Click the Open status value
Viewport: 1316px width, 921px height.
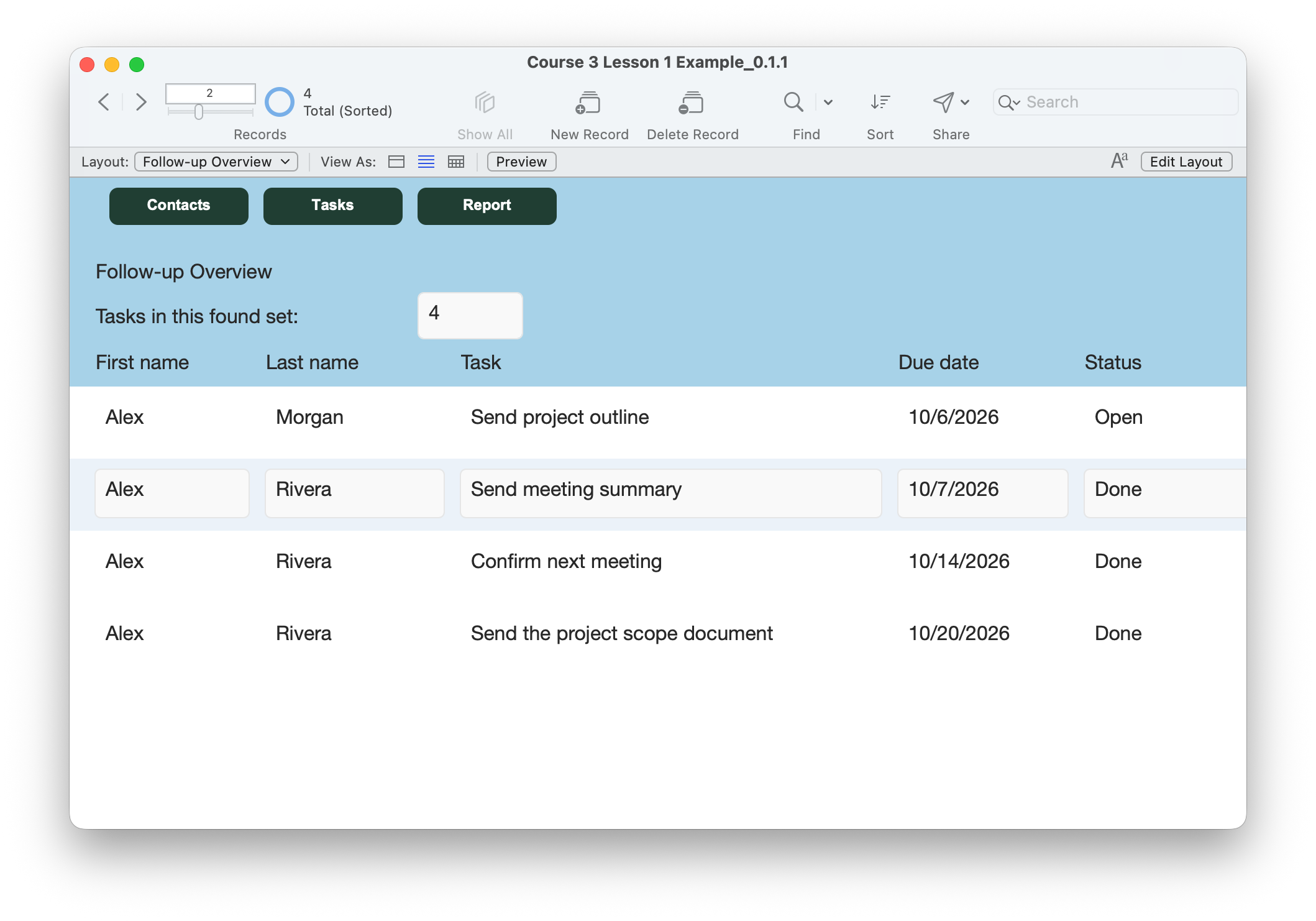tap(1118, 417)
